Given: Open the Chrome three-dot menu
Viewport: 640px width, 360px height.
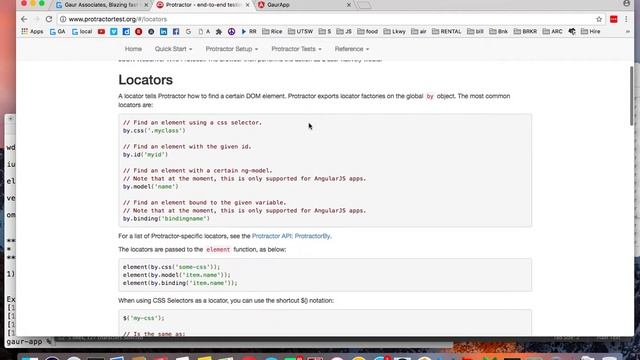Looking at the screenshot, I should [626, 19].
